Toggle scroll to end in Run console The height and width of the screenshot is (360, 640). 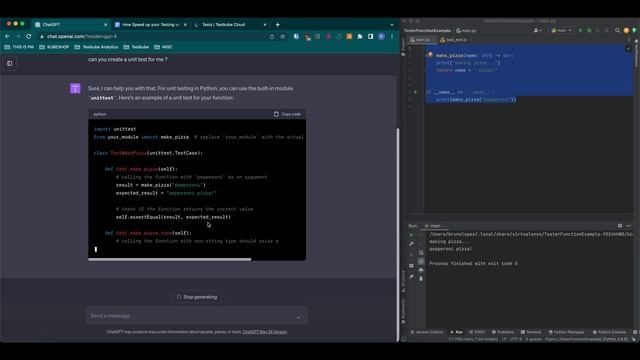point(421,261)
